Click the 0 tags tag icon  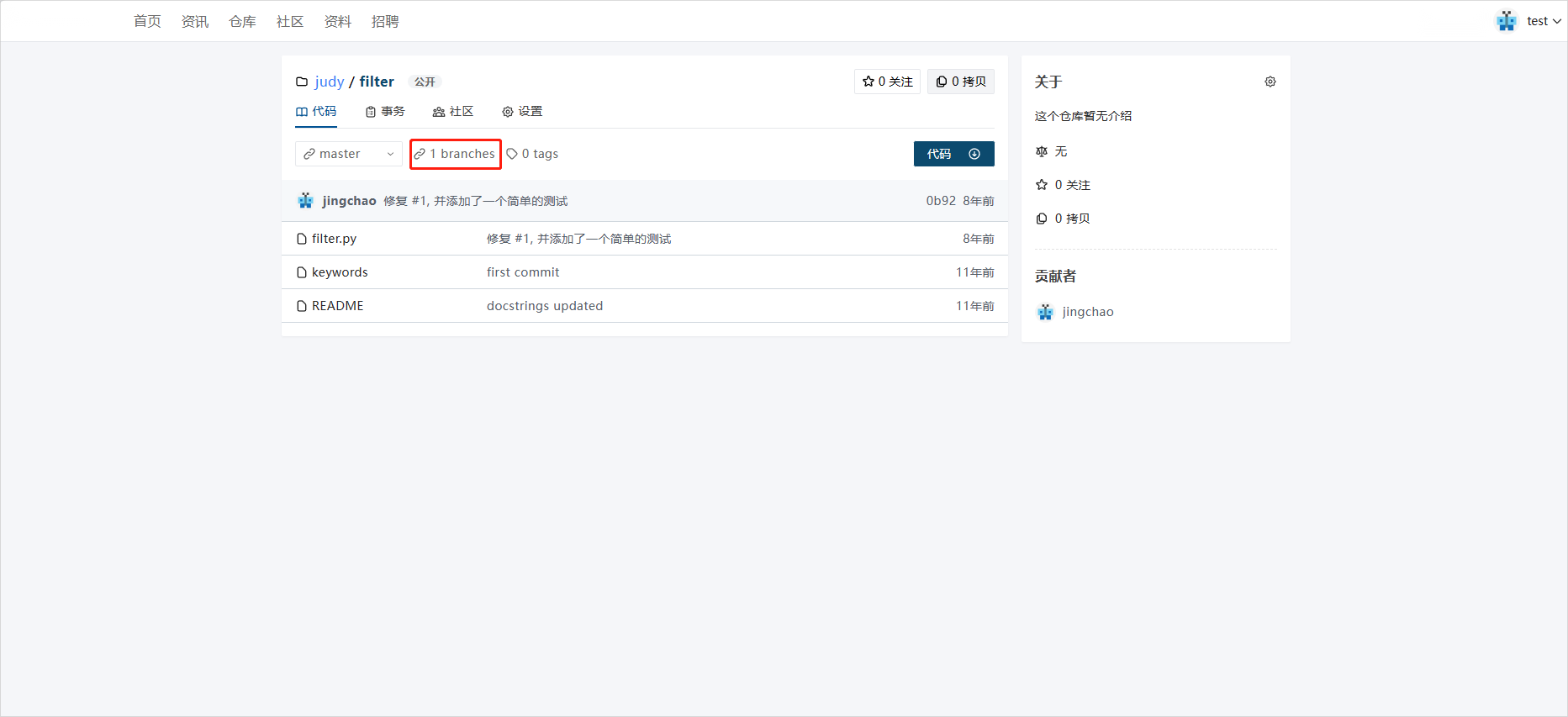click(512, 154)
